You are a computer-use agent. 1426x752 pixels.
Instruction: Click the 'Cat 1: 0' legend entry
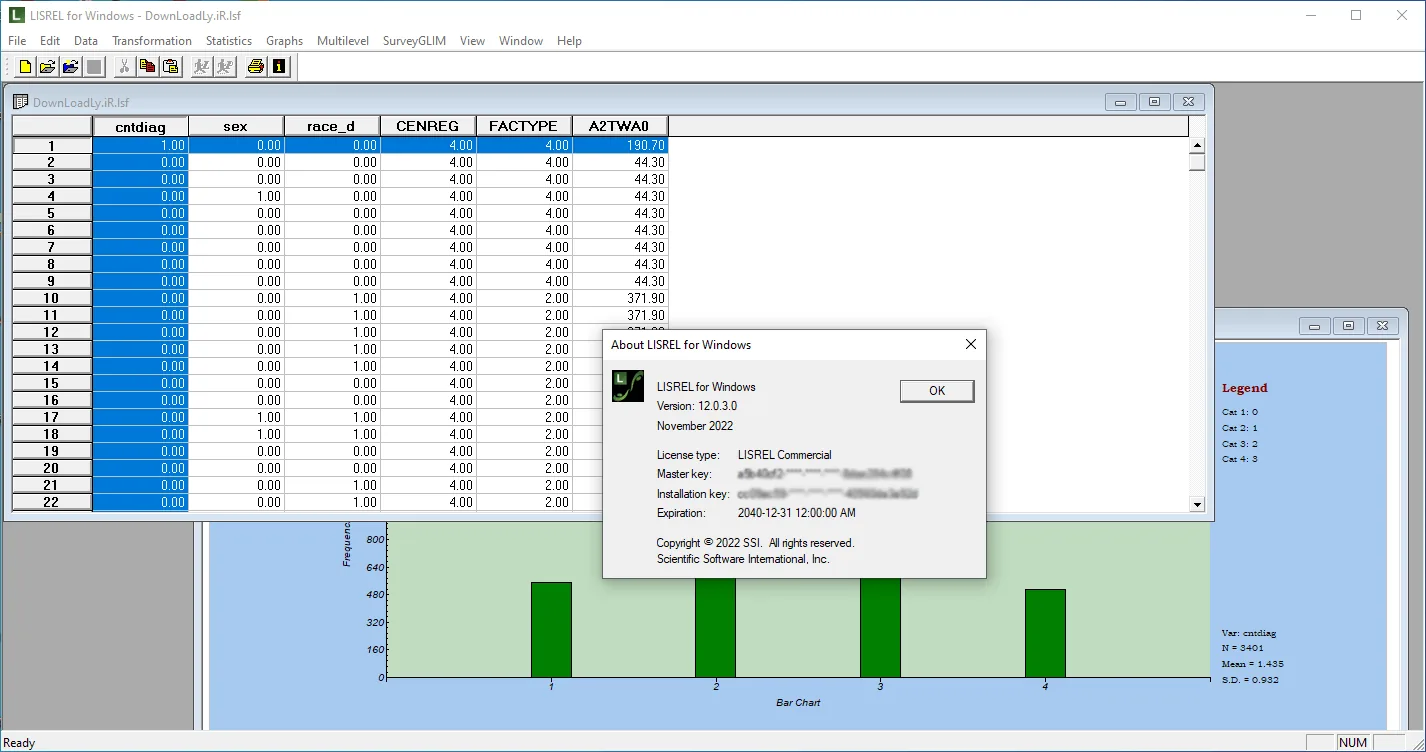(x=1240, y=411)
